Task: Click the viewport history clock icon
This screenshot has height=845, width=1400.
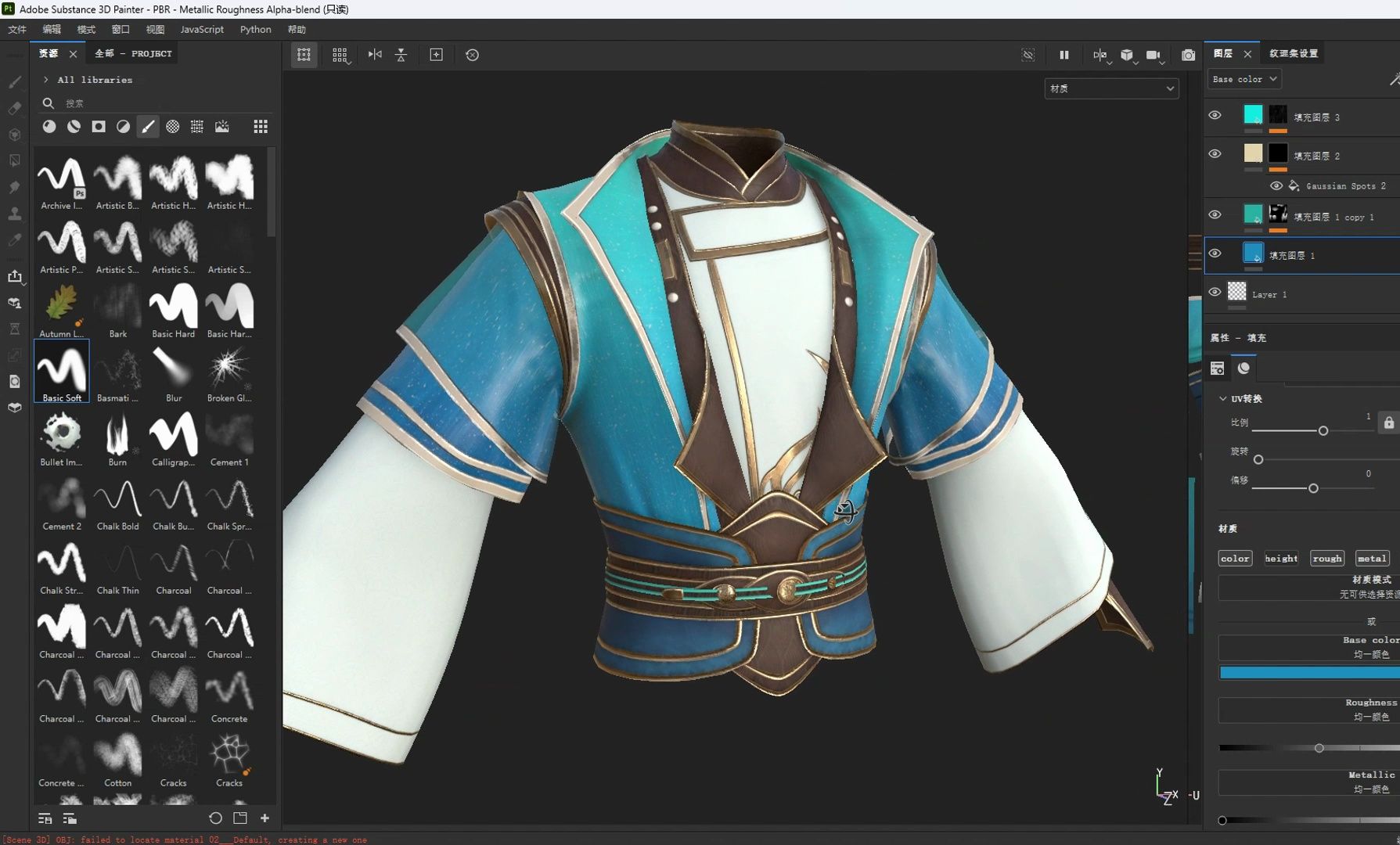Action: (x=472, y=55)
